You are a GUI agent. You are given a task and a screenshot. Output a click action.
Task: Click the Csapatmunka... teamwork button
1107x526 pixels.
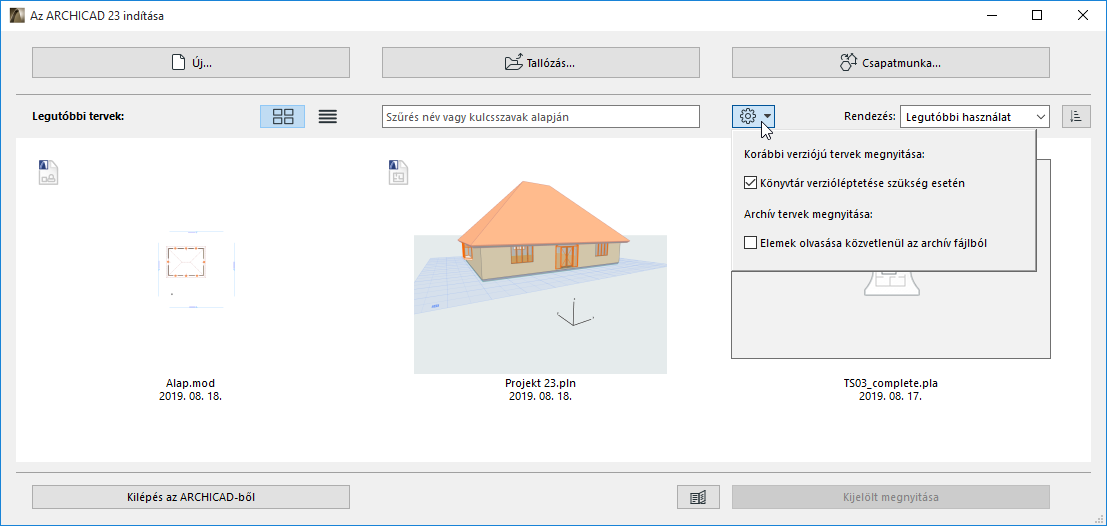(890, 63)
